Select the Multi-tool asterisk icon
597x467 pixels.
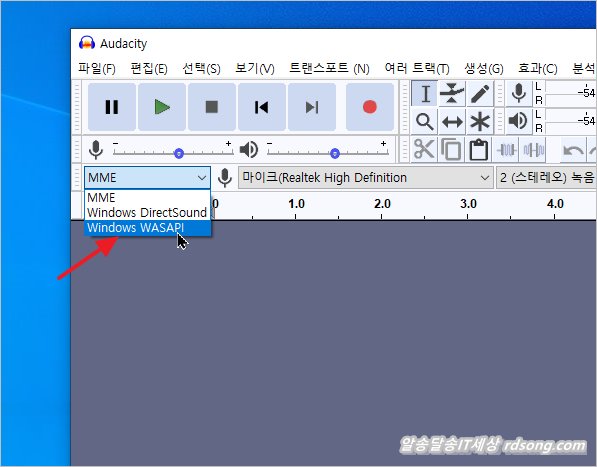480,122
